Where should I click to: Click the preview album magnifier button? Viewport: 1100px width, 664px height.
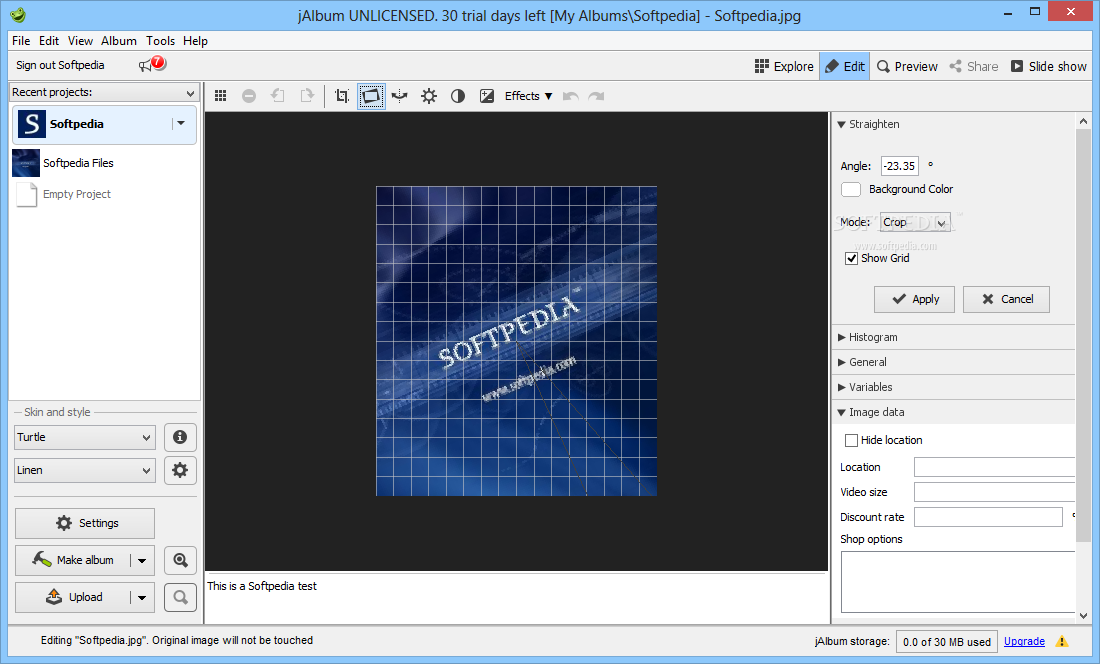coord(180,560)
